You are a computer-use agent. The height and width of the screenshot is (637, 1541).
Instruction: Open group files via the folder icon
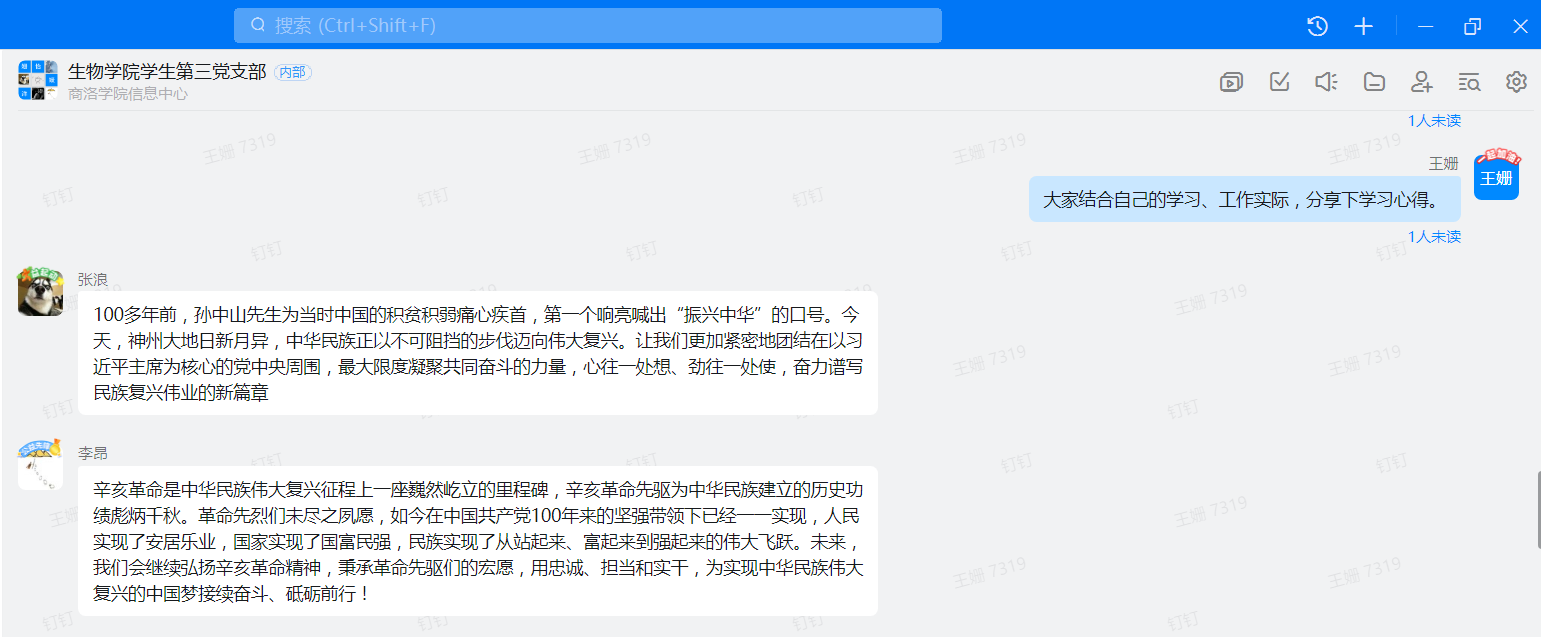tap(1374, 82)
